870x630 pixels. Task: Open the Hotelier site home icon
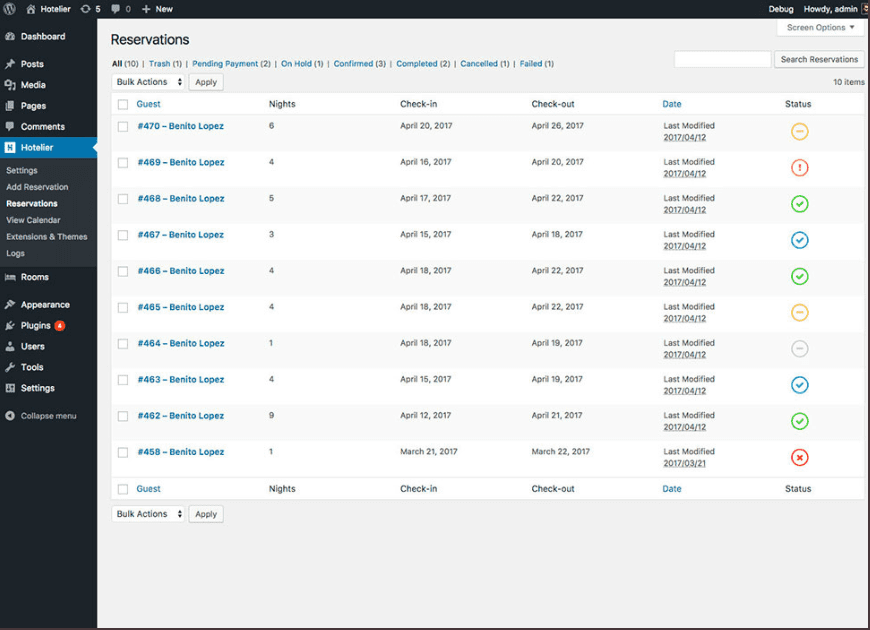coord(31,9)
